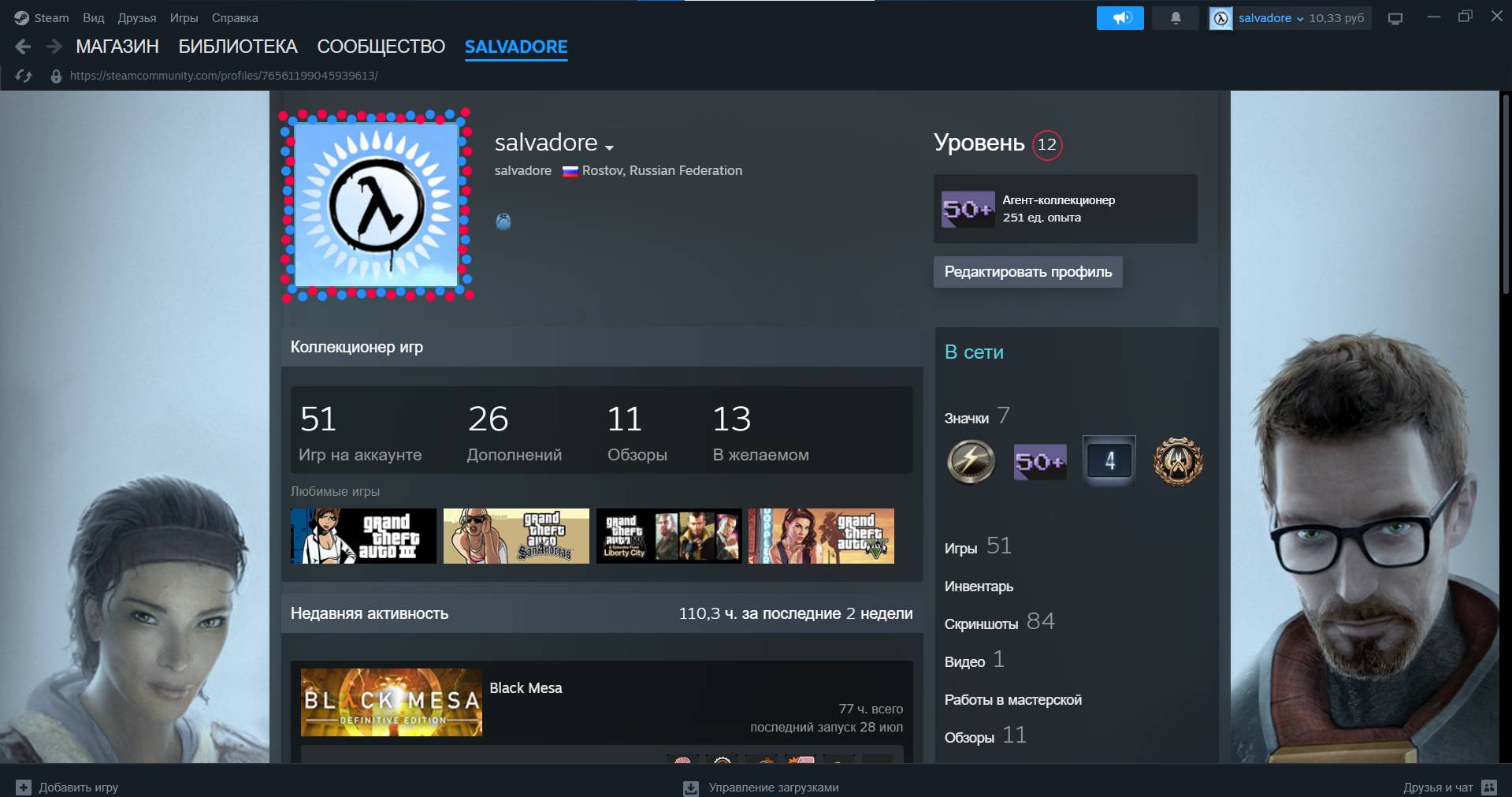Open Управление загрузками
The image size is (1512, 797).
[774, 787]
